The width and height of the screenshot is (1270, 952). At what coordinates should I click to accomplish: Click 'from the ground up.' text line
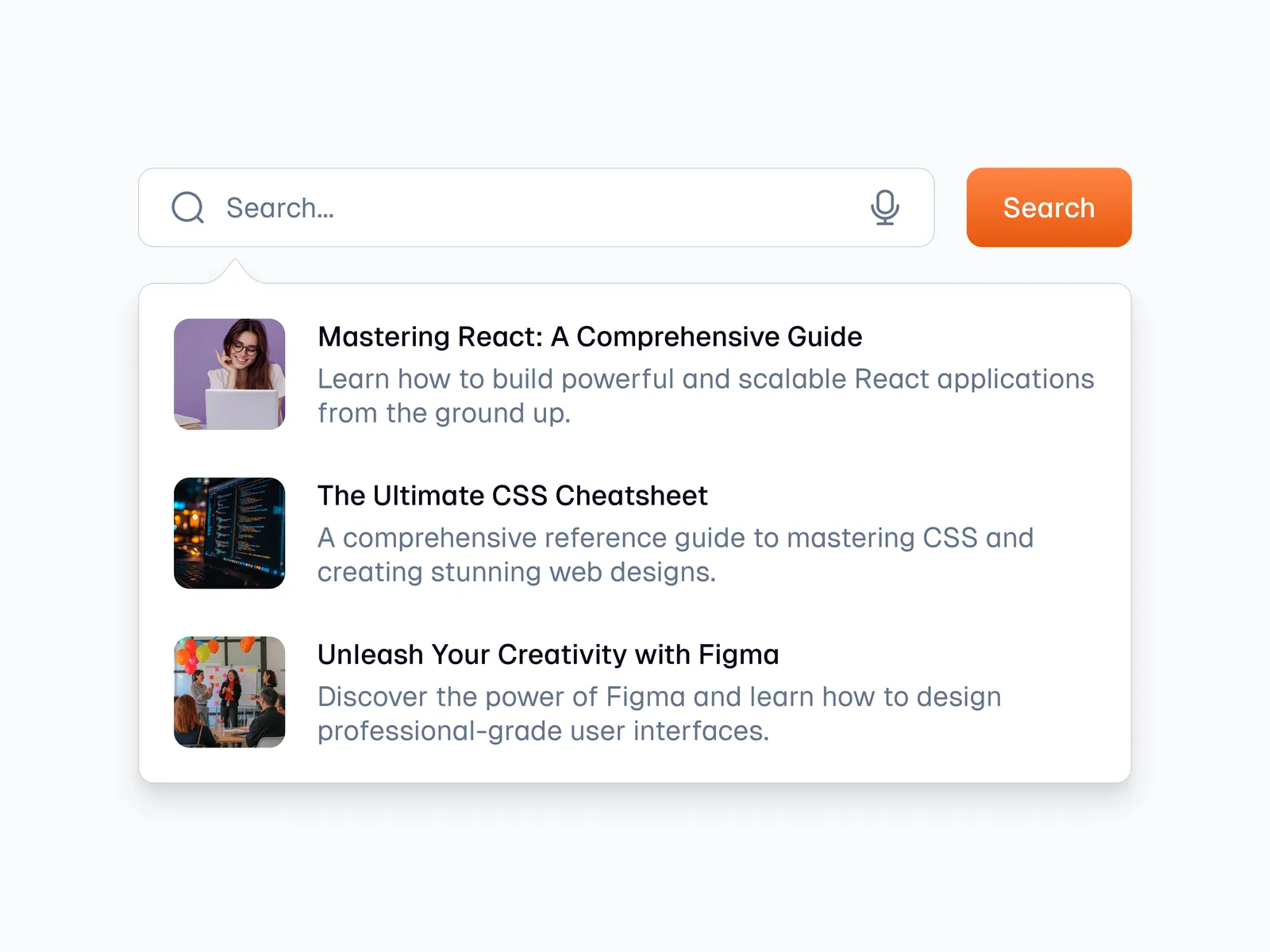pos(444,413)
